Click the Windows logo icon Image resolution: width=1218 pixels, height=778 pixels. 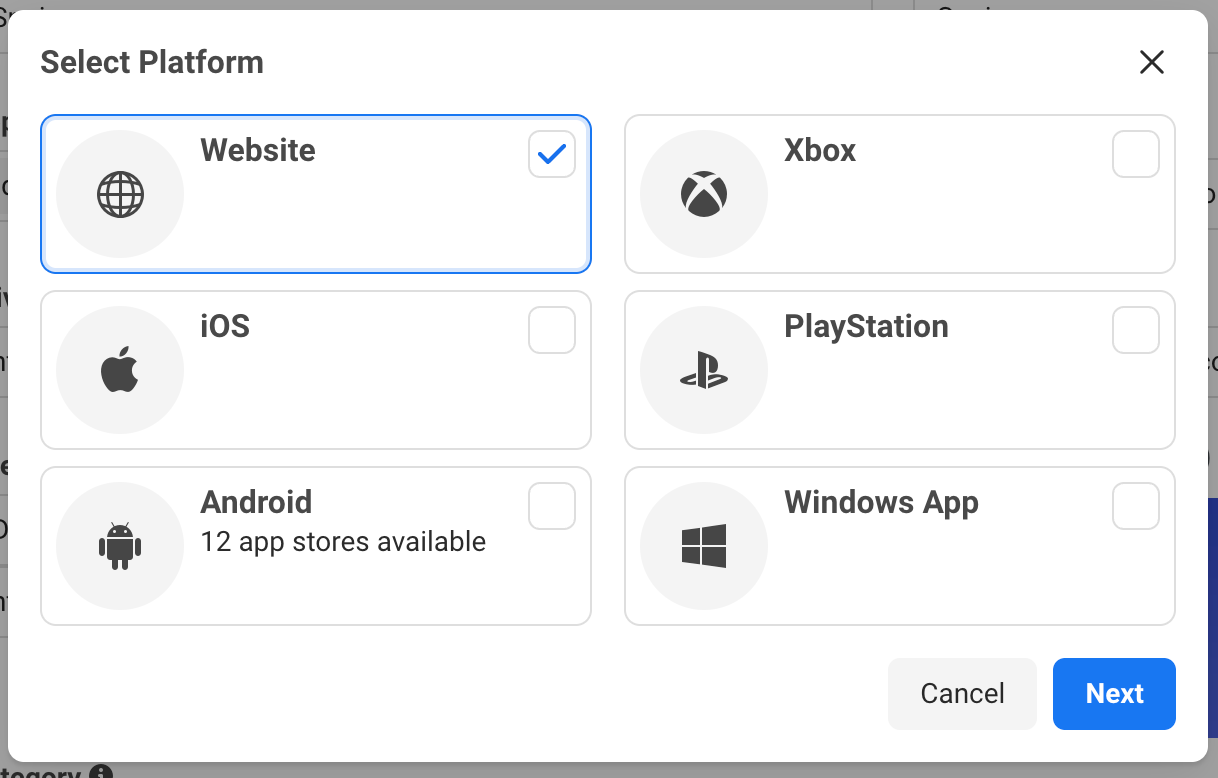click(x=704, y=546)
